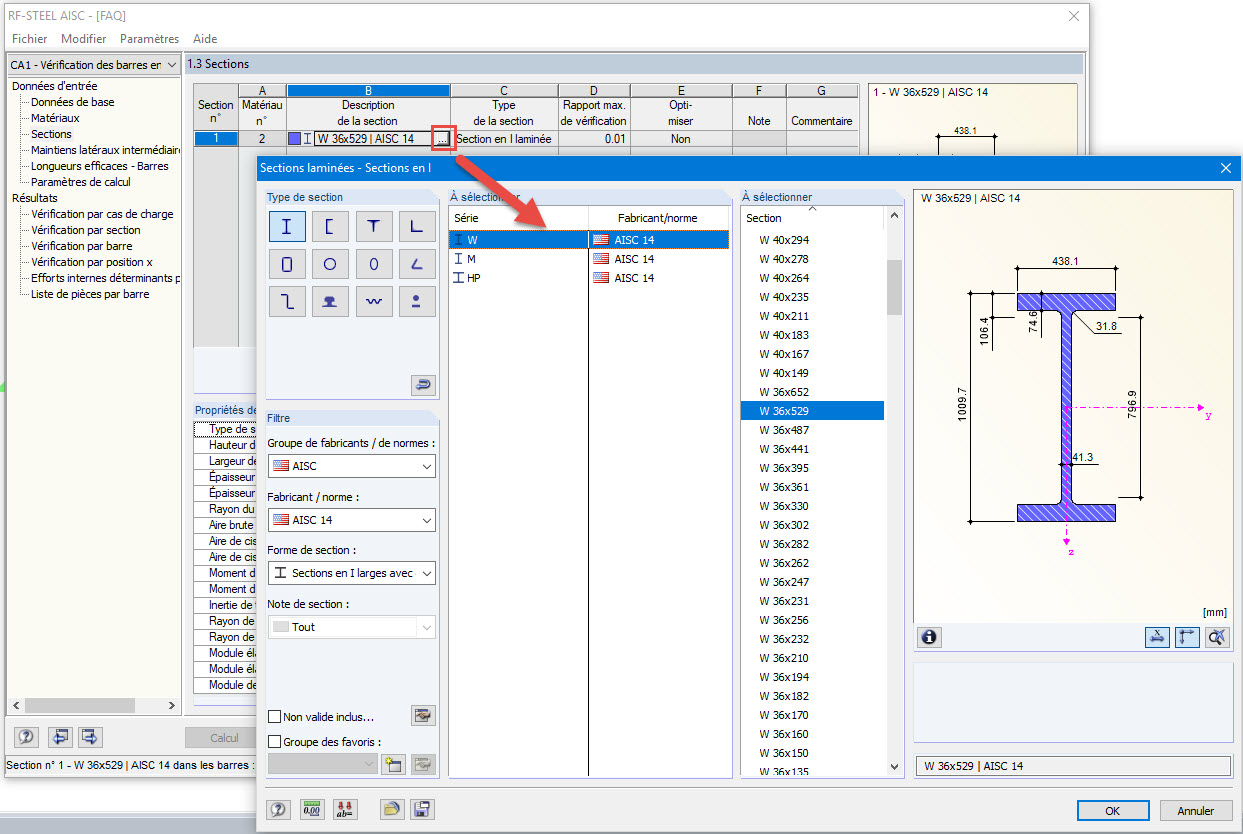Open the Paramètres menu

[x=149, y=39]
